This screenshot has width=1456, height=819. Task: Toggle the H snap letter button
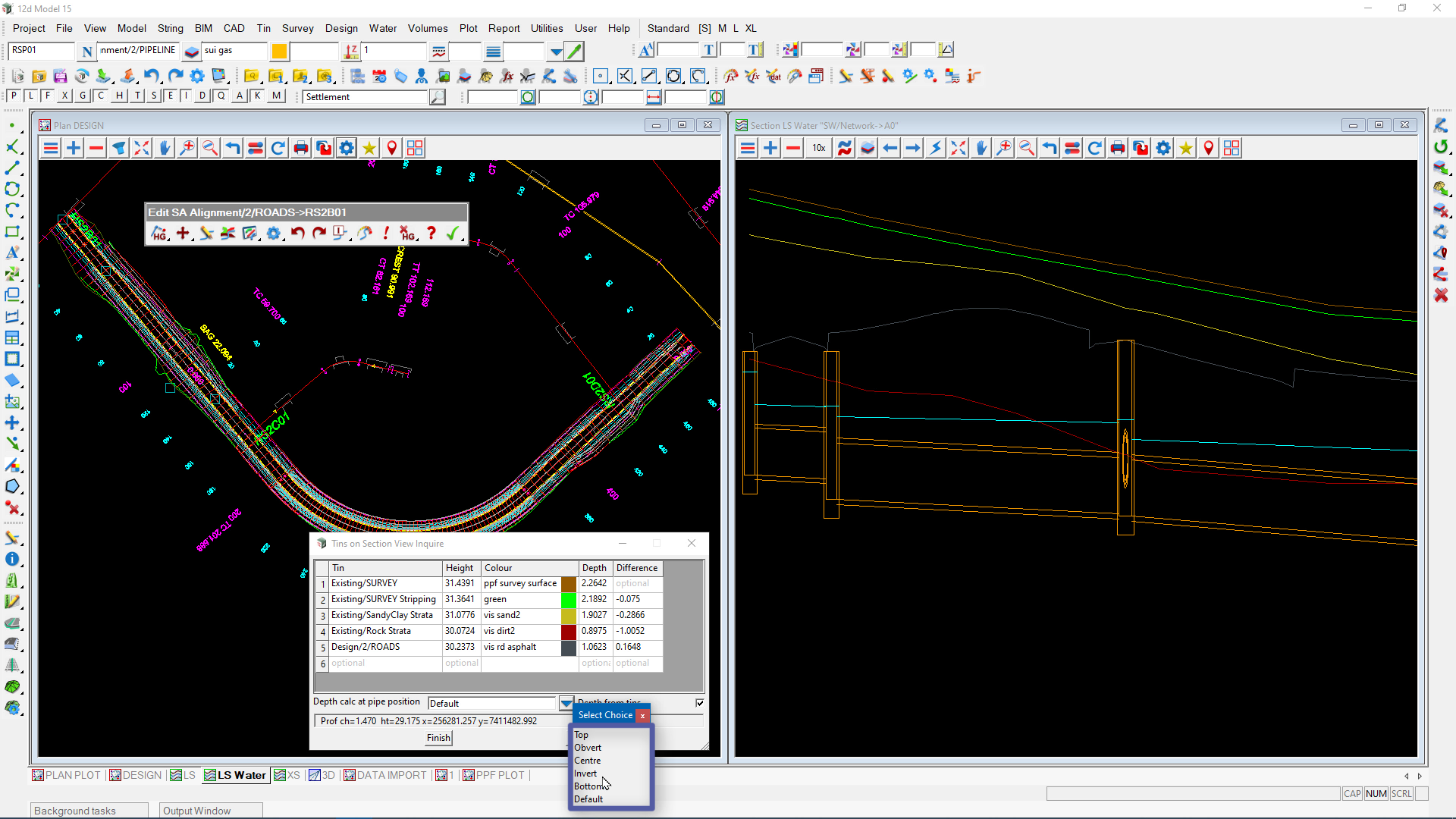[119, 96]
